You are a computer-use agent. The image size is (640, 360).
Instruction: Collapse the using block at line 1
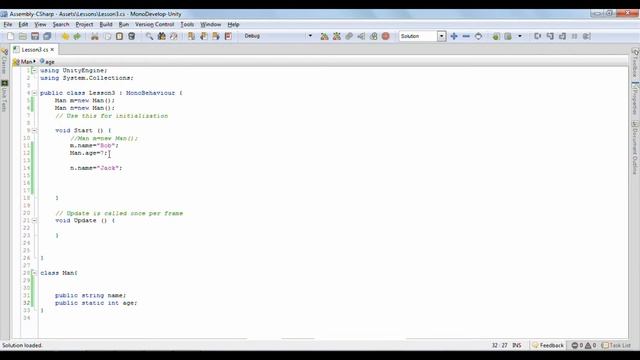[x=34, y=71]
